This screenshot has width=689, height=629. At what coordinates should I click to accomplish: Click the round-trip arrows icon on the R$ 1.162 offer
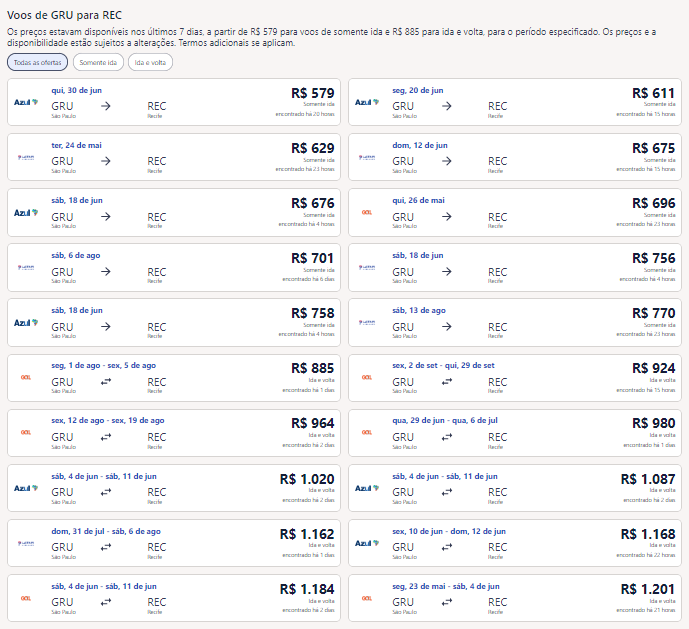coord(106,547)
